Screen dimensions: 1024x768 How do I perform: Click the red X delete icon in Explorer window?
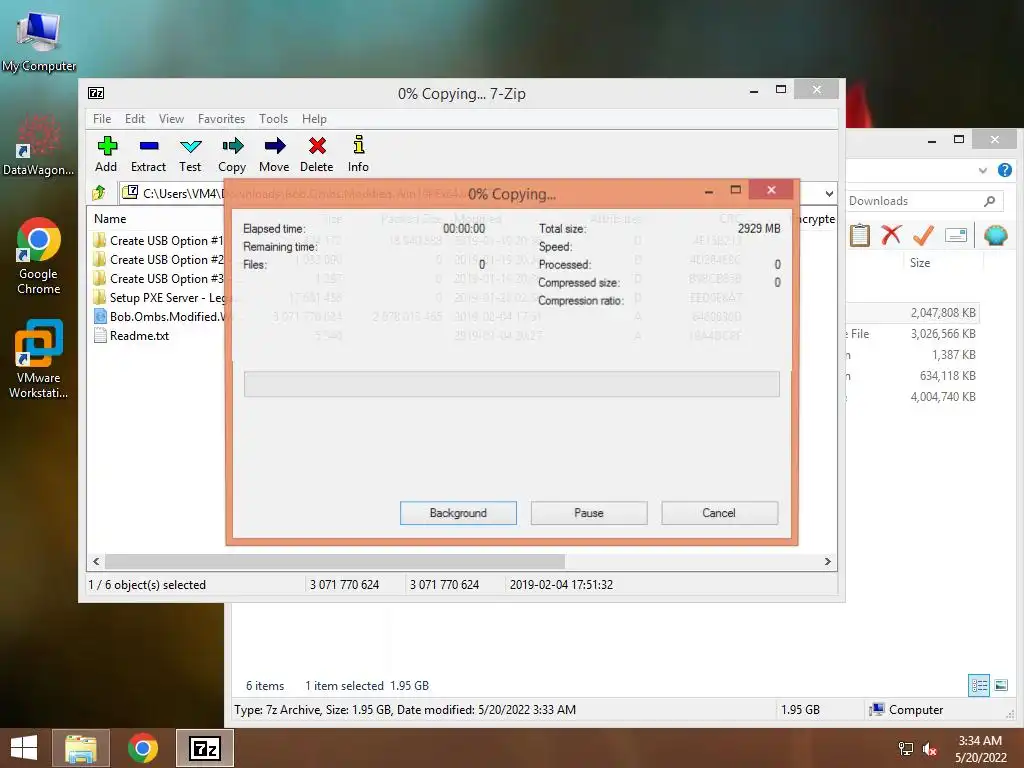pyautogui.click(x=891, y=234)
